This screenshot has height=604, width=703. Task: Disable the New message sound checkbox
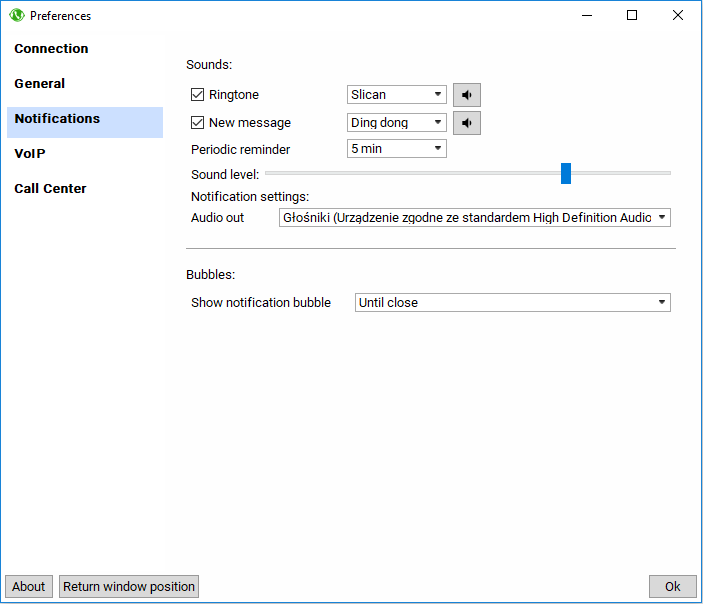click(x=197, y=123)
